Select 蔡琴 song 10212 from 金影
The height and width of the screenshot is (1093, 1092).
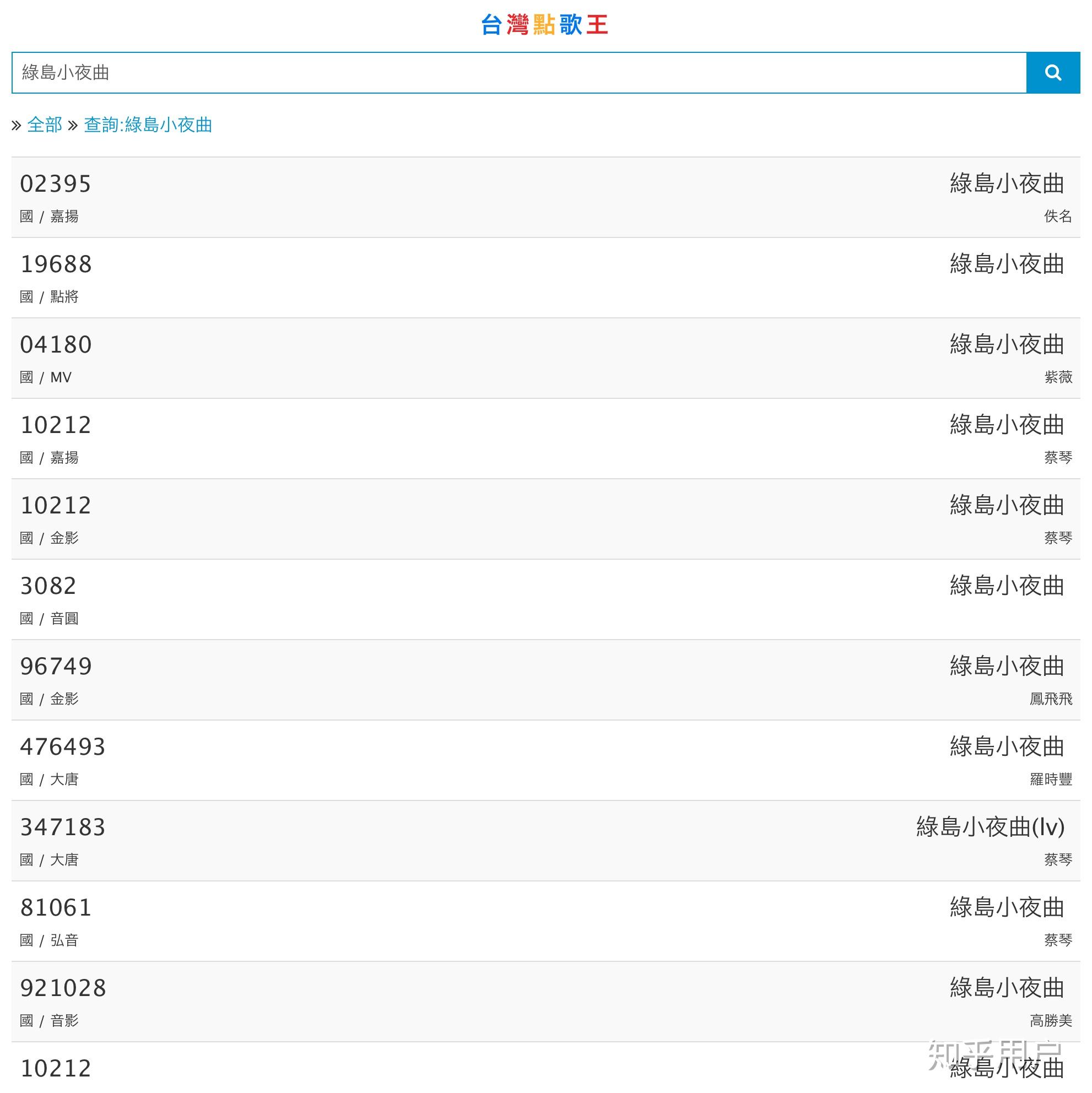[x=56, y=505]
